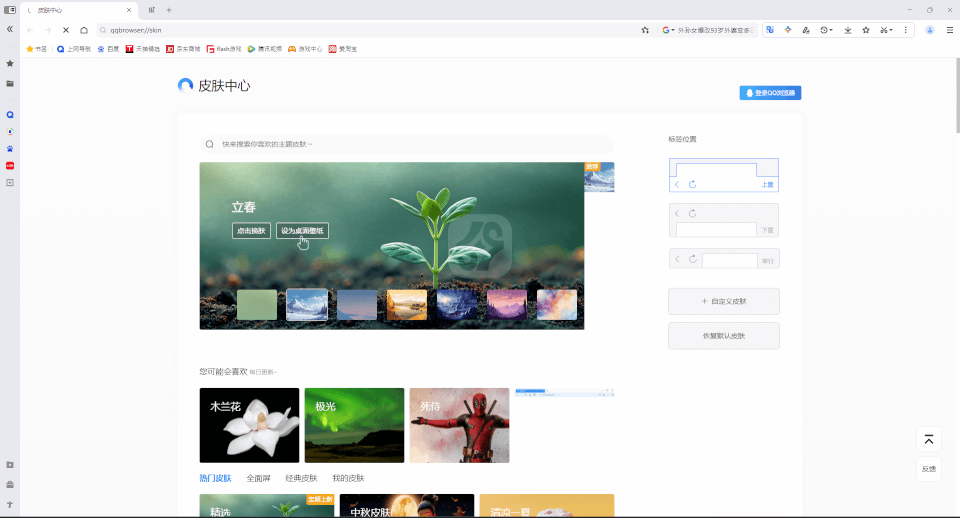Open the sidebar bottom puzzle icon
Image resolution: width=960 pixels, height=518 pixels.
point(10,465)
